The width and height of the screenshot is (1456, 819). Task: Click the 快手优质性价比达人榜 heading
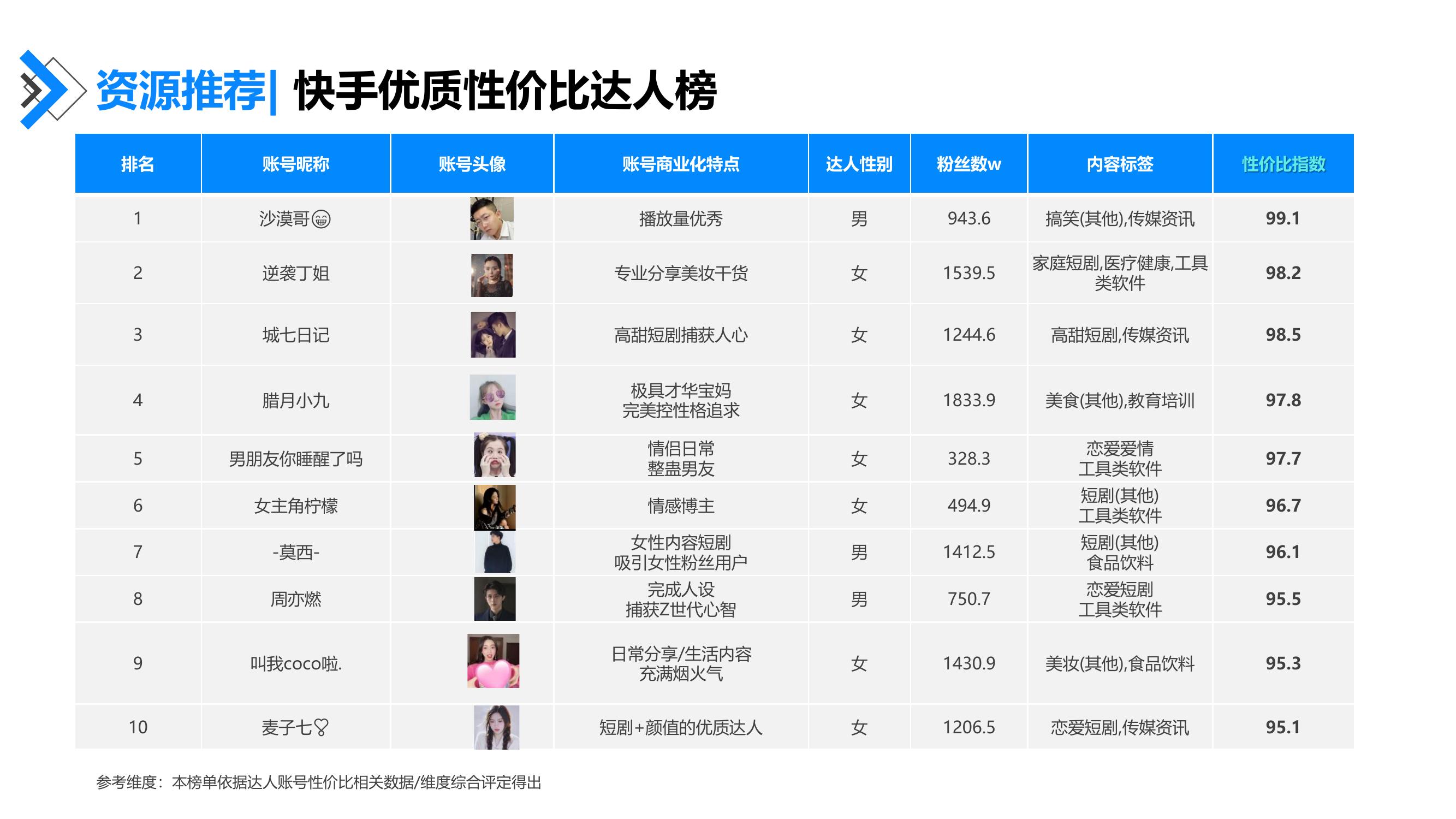click(506, 91)
